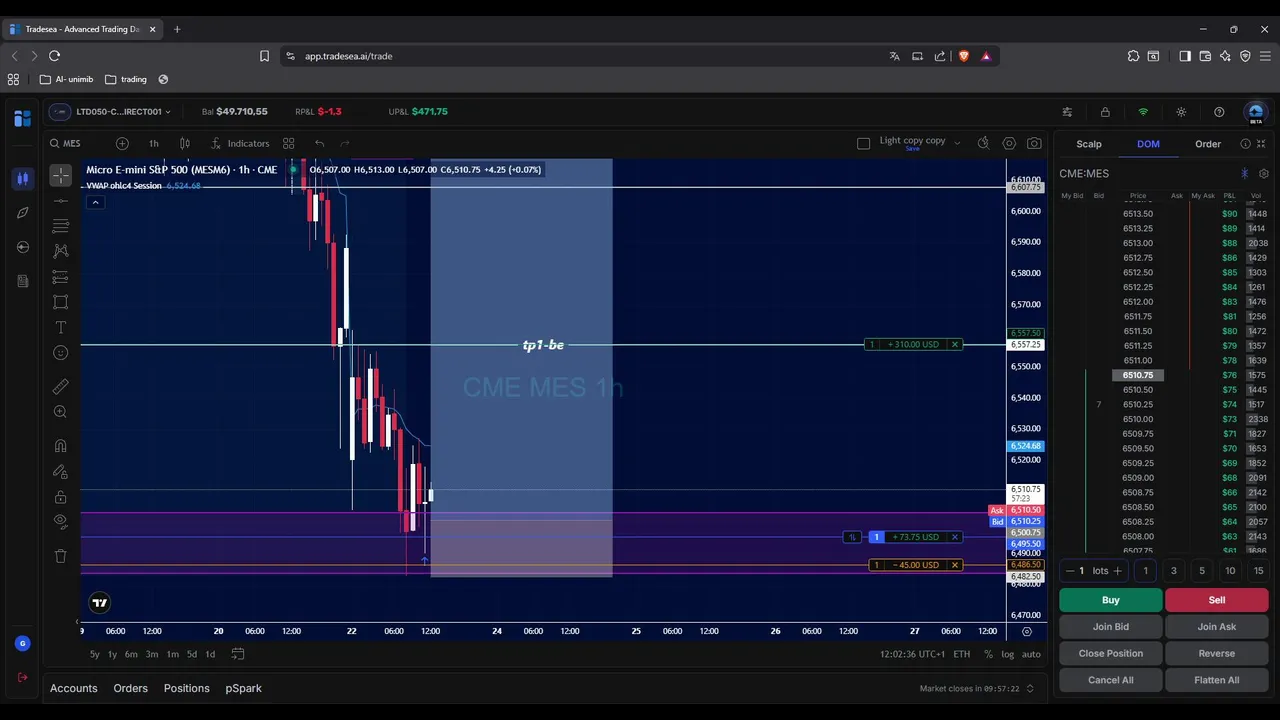The width and height of the screenshot is (1280, 720).
Task: Switch to the Order tab
Action: [x=1208, y=144]
